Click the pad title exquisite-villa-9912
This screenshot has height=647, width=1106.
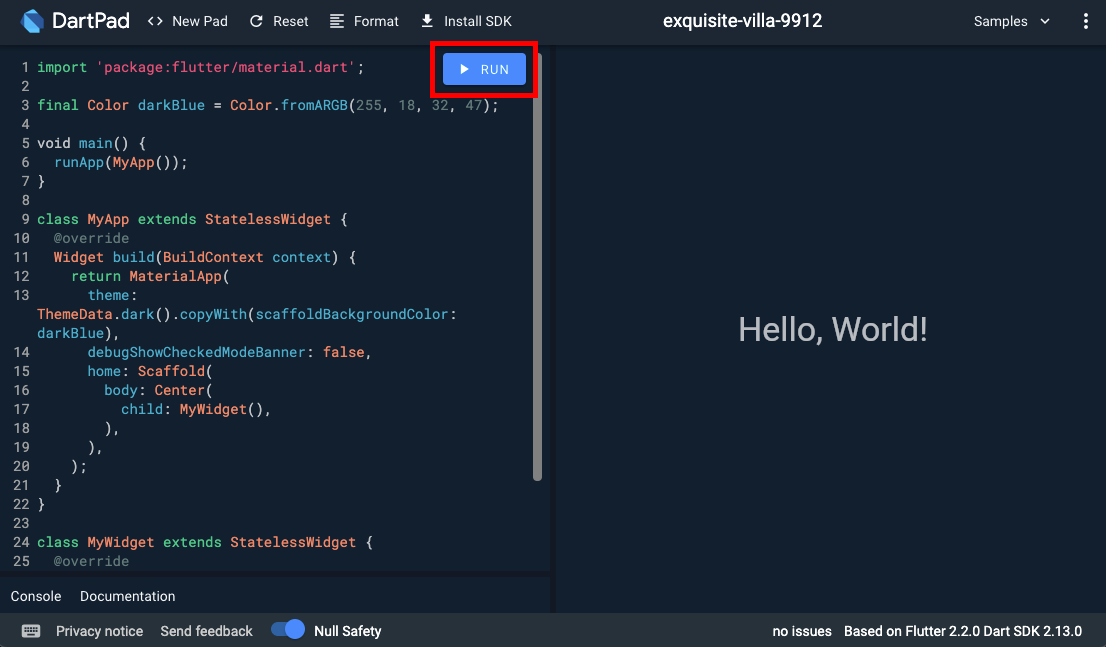pos(742,20)
